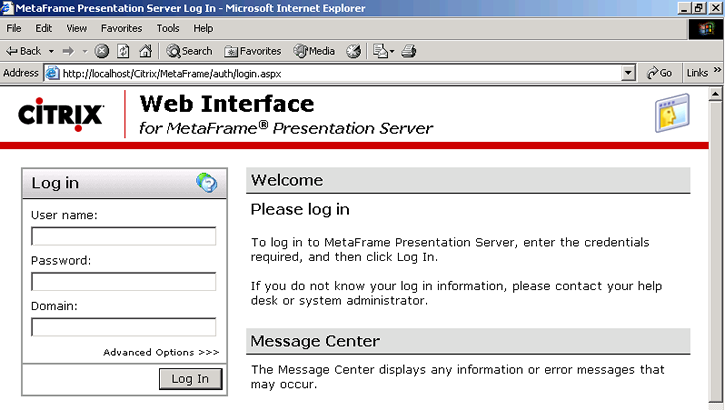The width and height of the screenshot is (725, 410).
Task: Click the Windows logo throbber icon
Action: coord(706,29)
